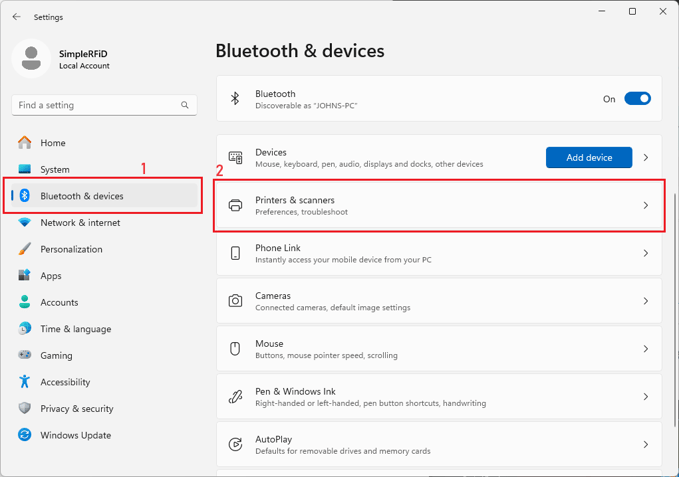The height and width of the screenshot is (477, 679).
Task: Open Personalization settings
Action: (x=104, y=249)
